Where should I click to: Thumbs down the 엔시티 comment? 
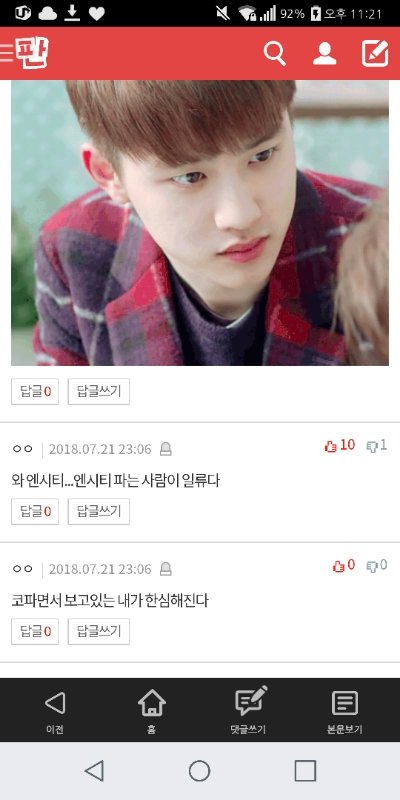[x=377, y=445]
